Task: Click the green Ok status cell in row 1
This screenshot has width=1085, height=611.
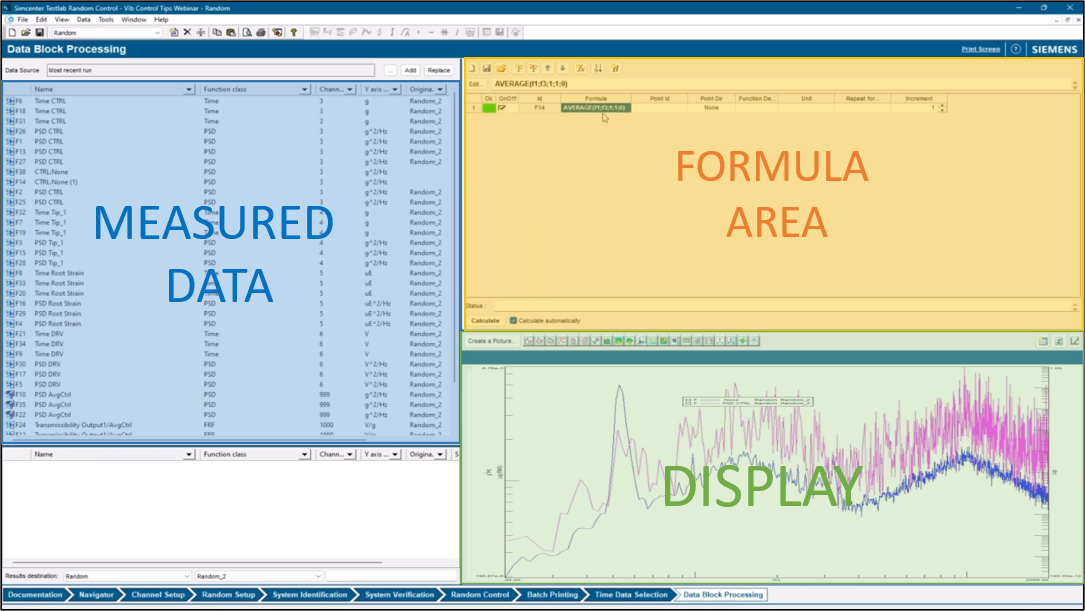Action: pos(489,108)
